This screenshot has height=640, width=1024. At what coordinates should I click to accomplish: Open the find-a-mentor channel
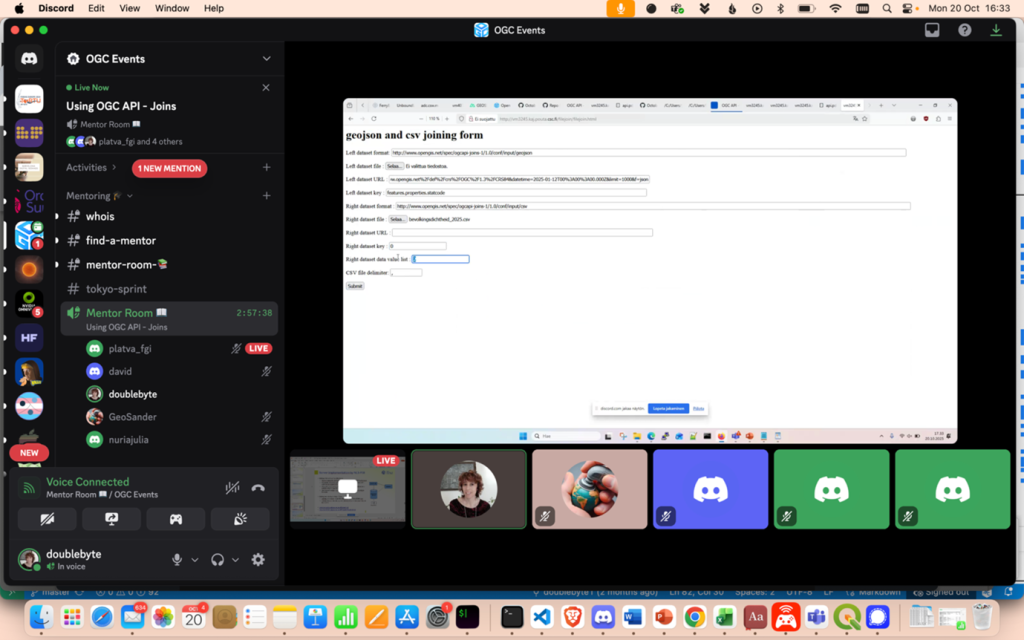[x=120, y=240]
